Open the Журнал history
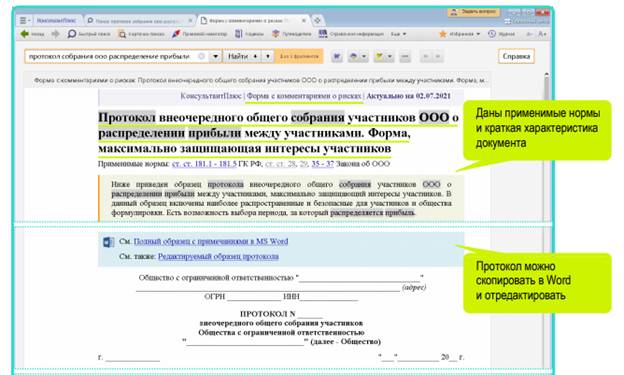The width and height of the screenshot is (624, 375). click(x=501, y=34)
